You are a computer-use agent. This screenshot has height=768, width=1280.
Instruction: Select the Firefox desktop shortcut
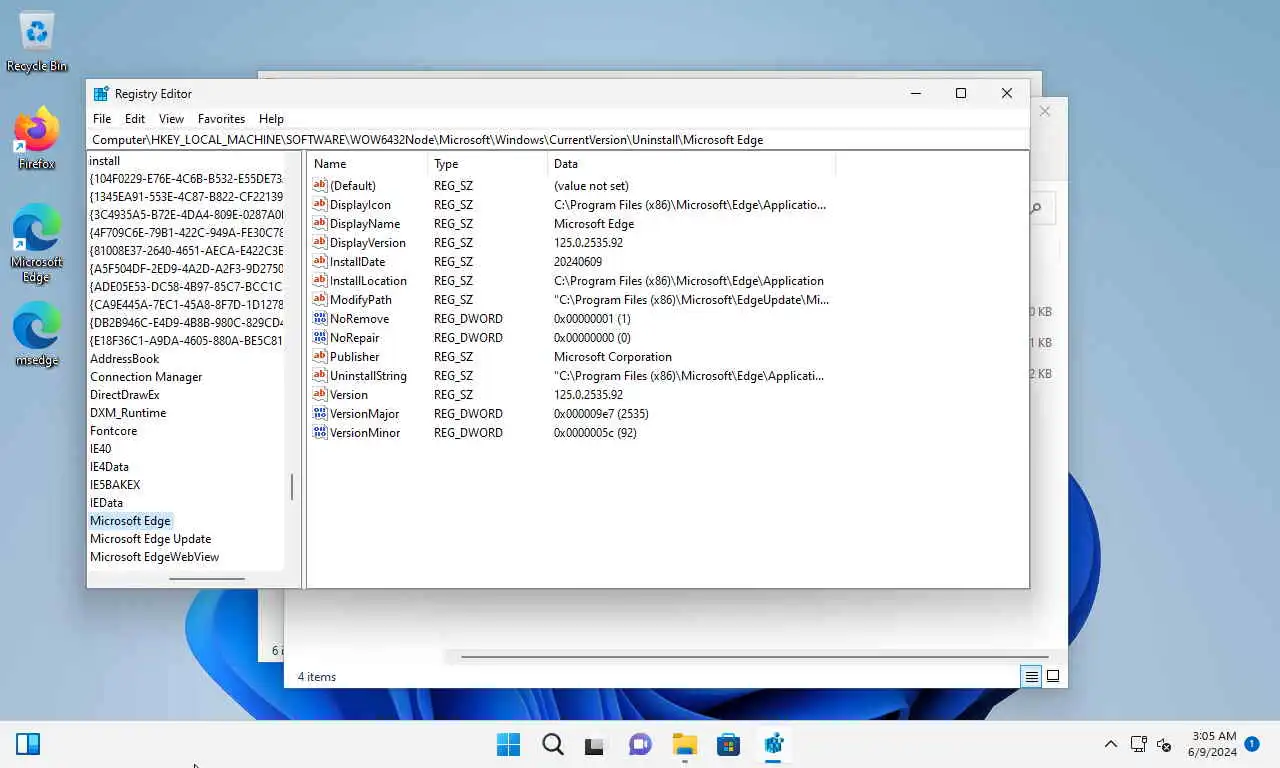pos(37,138)
